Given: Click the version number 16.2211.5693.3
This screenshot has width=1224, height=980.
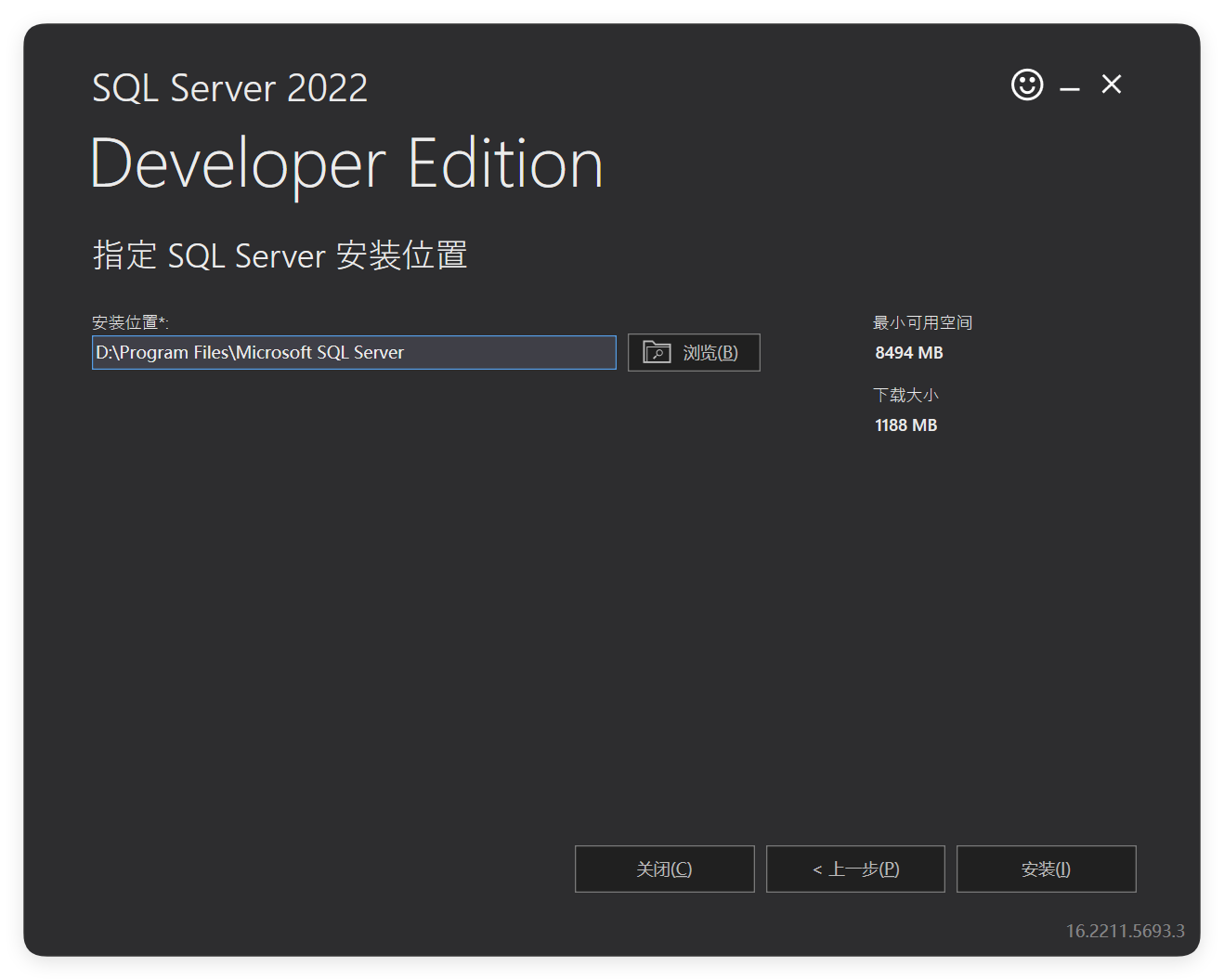Looking at the screenshot, I should (x=1126, y=931).
